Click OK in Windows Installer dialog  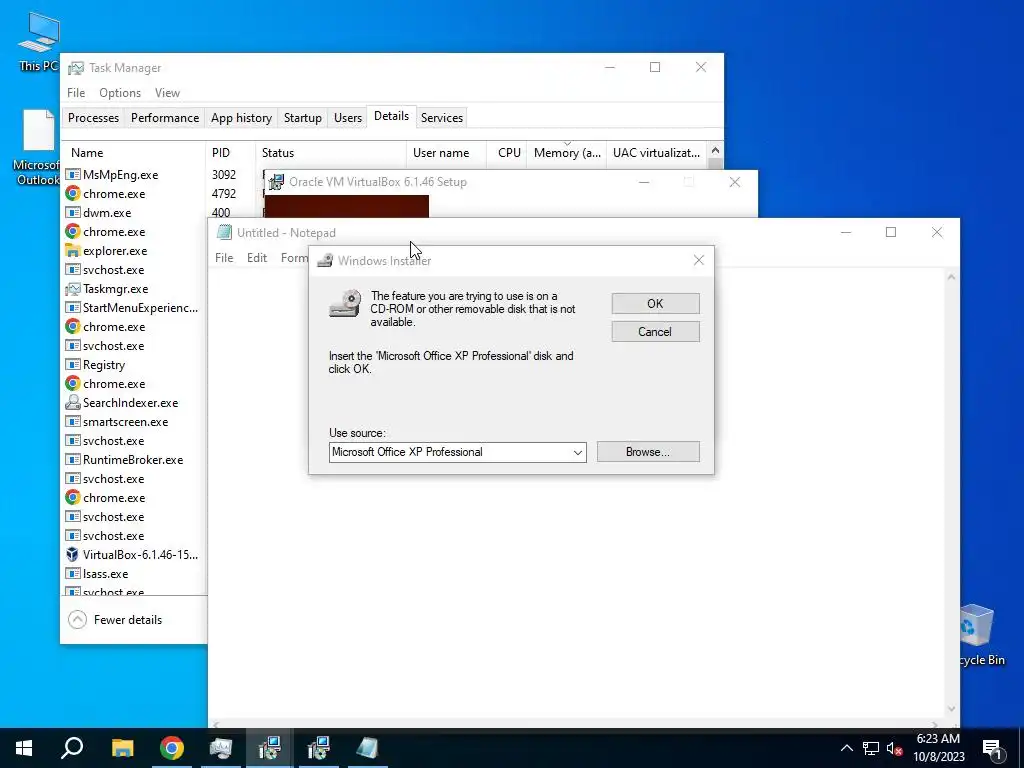pyautogui.click(x=655, y=304)
